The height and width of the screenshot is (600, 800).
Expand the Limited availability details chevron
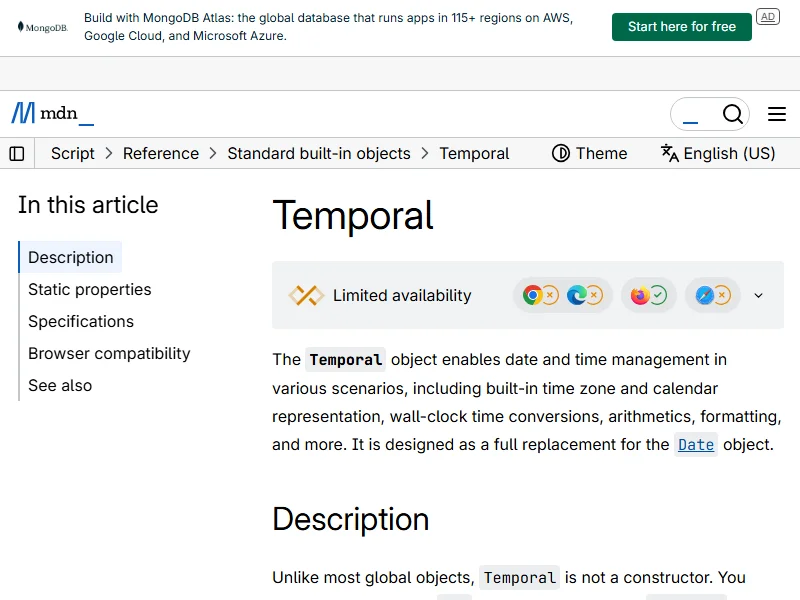pos(758,295)
